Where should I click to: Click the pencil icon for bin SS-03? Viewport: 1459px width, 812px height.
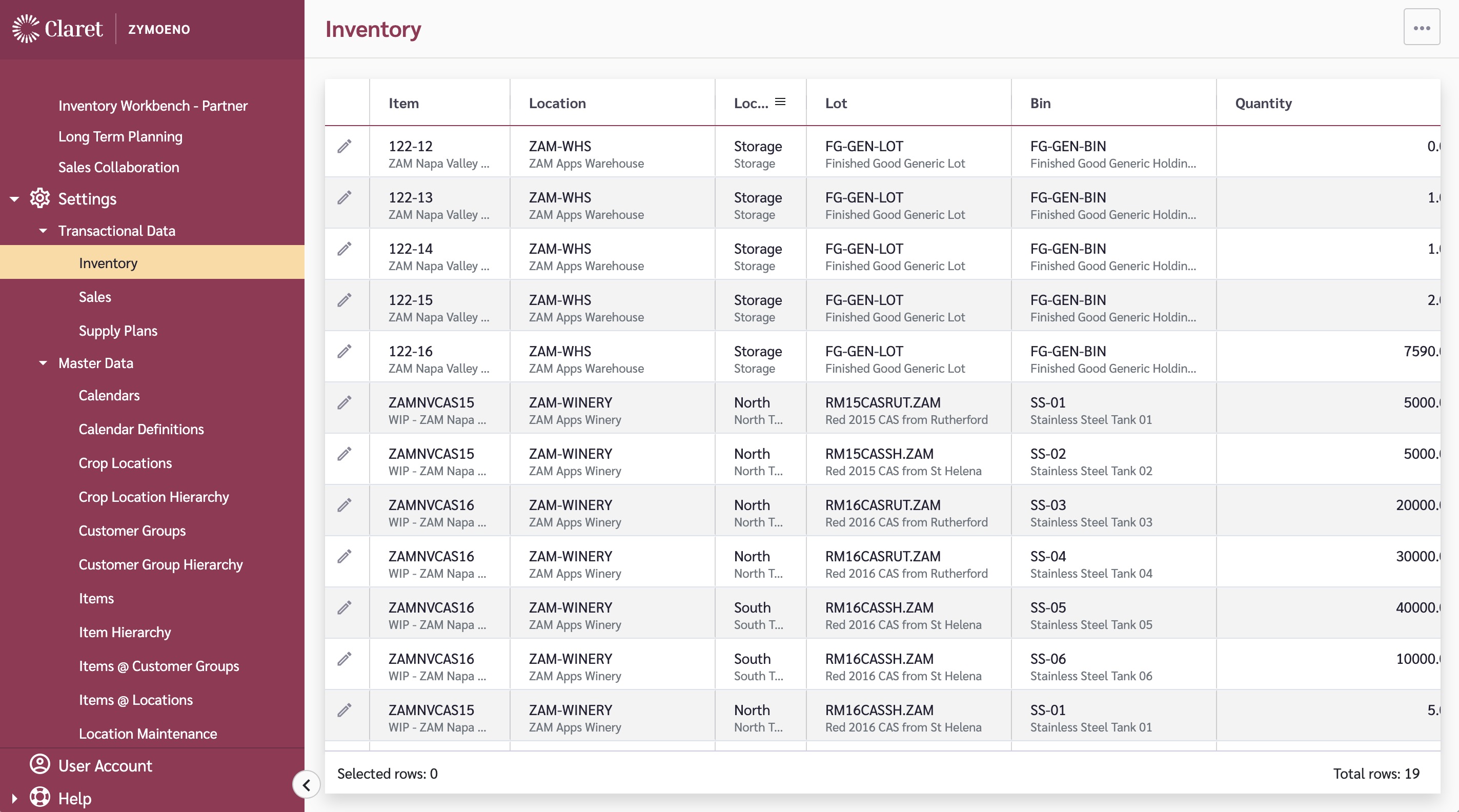point(345,505)
